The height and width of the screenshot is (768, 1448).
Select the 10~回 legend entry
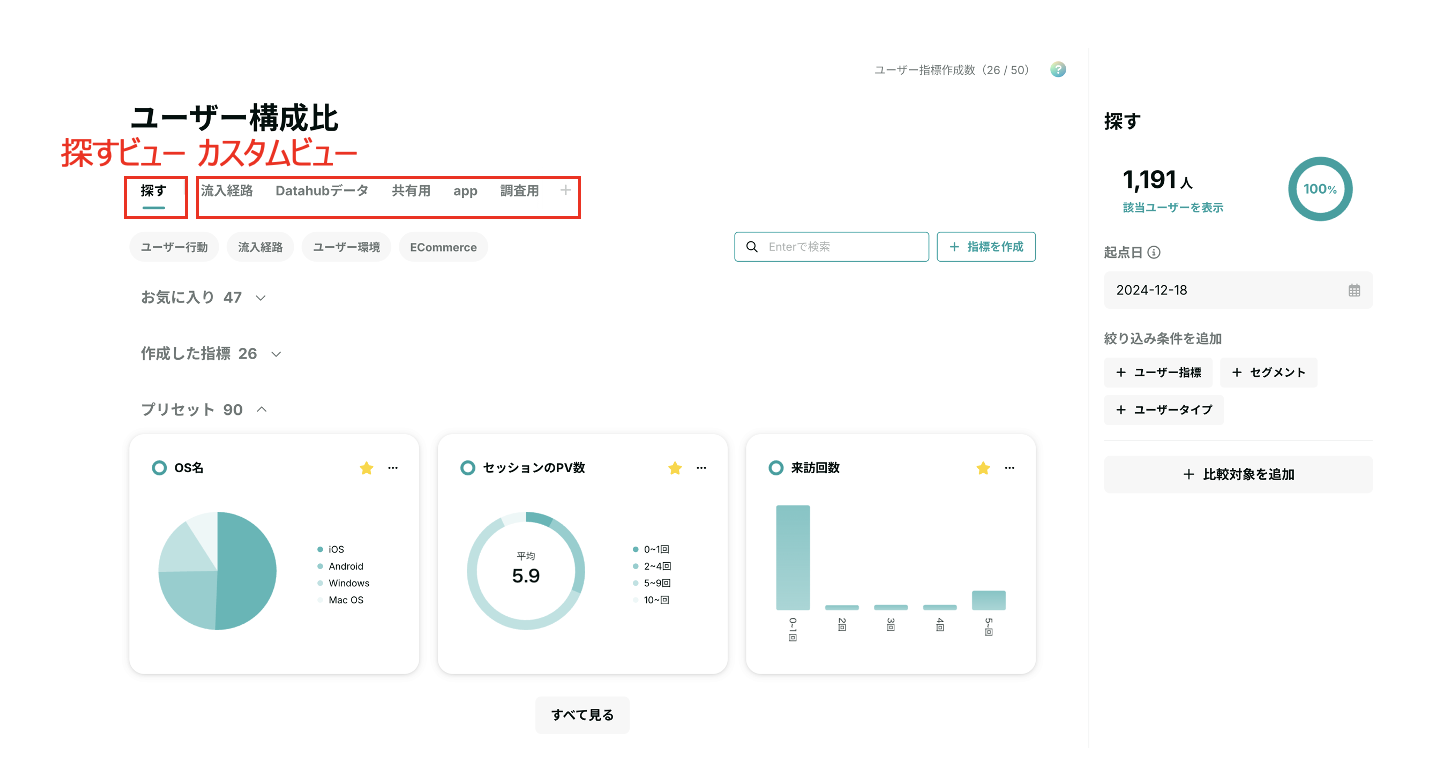pyautogui.click(x=651, y=600)
